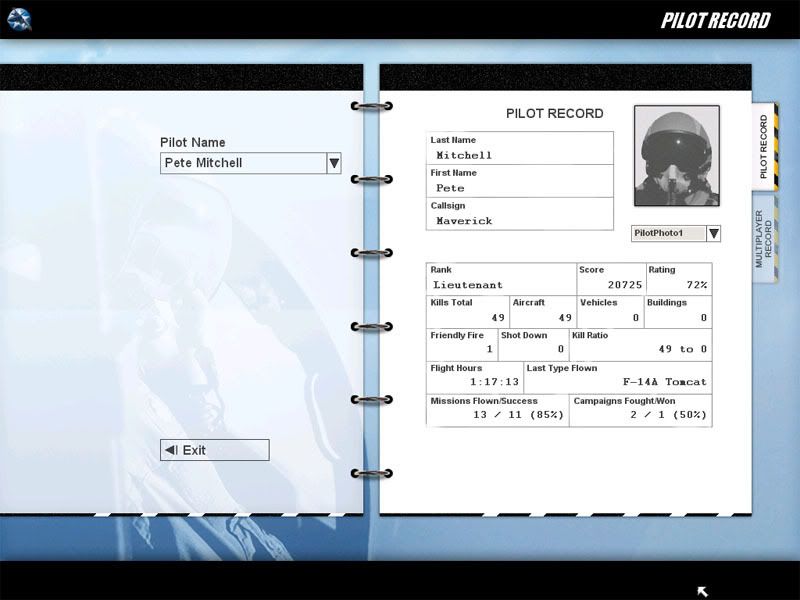This screenshot has width=800, height=600.
Task: Click the Vehicles kills cell
Action: coord(610,312)
